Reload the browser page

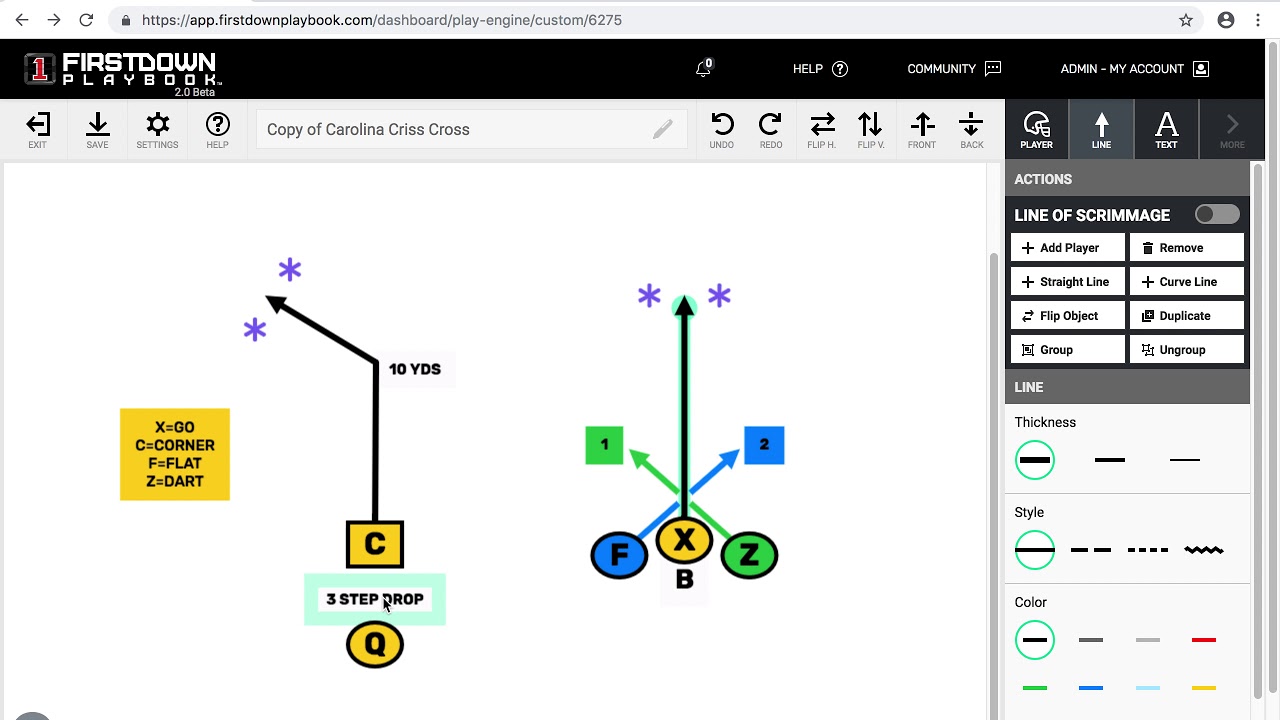(86, 20)
